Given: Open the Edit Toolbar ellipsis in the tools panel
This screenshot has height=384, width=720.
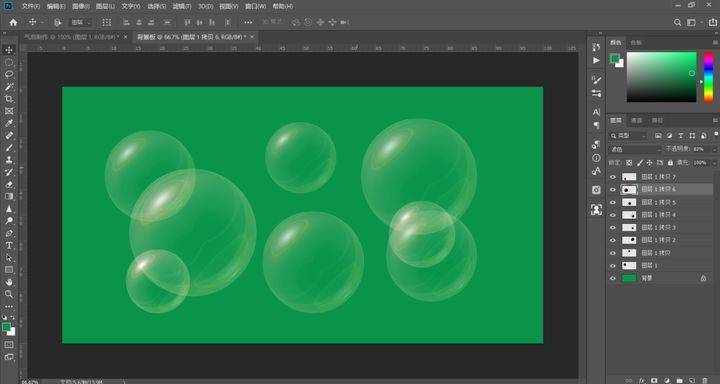Looking at the screenshot, I should click(9, 306).
